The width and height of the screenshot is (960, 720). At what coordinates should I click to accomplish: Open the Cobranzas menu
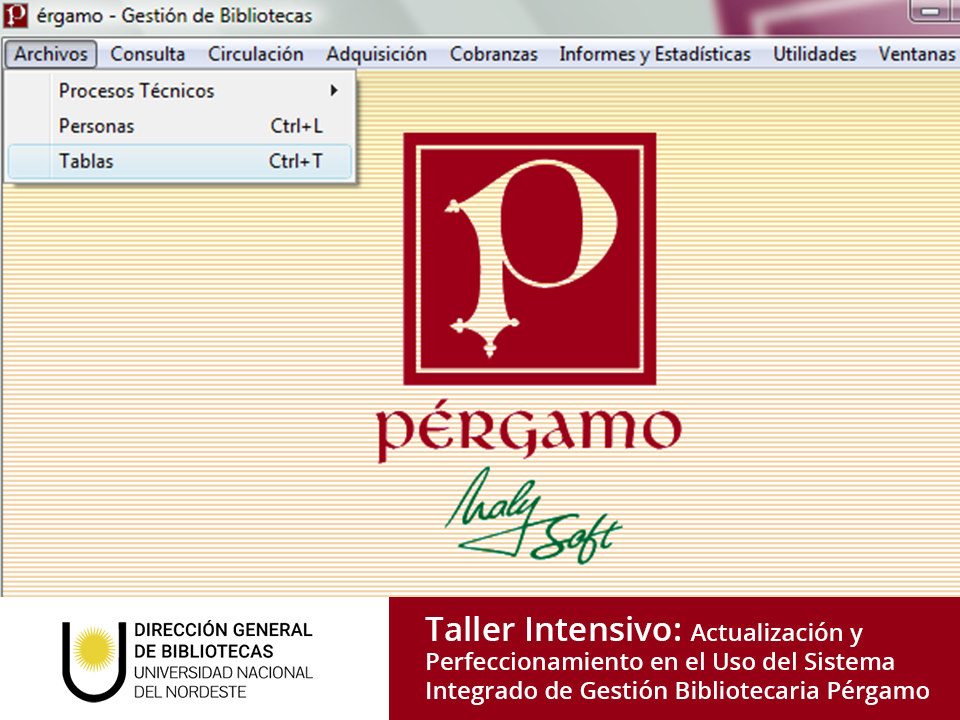point(493,54)
